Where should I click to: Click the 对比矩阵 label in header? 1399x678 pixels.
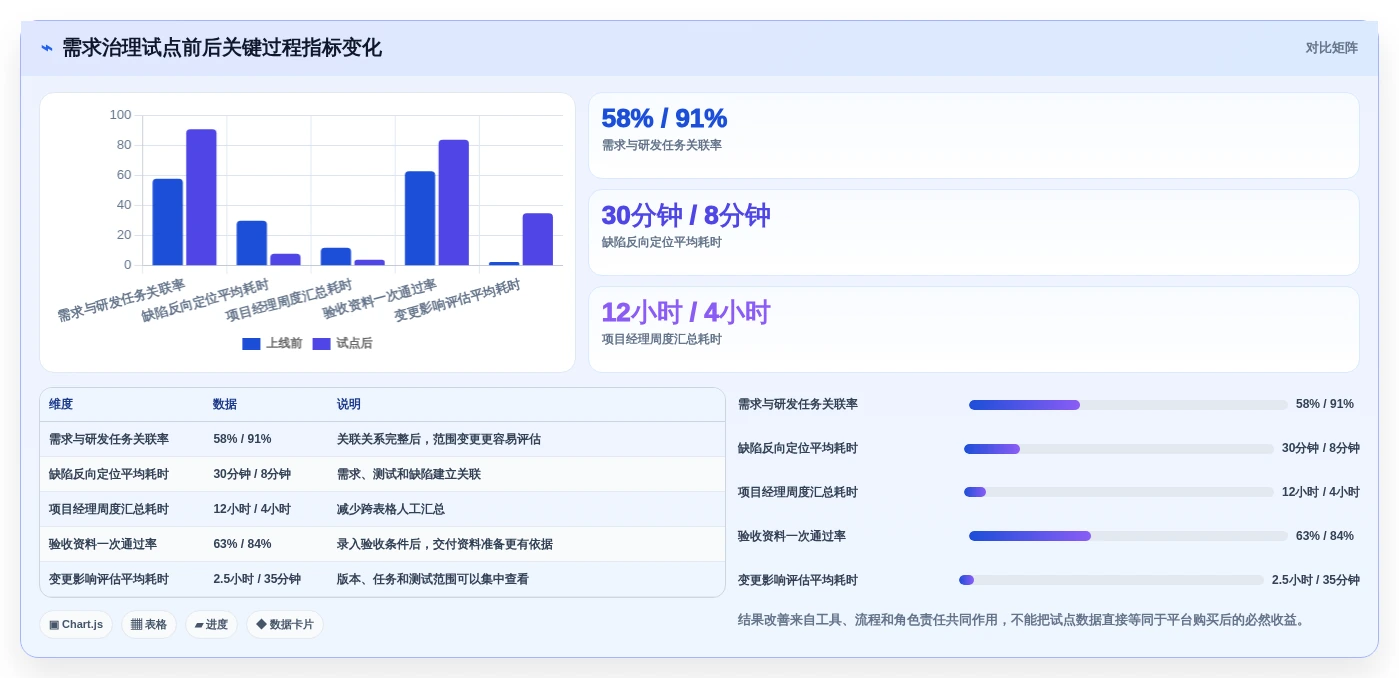coord(1331,48)
